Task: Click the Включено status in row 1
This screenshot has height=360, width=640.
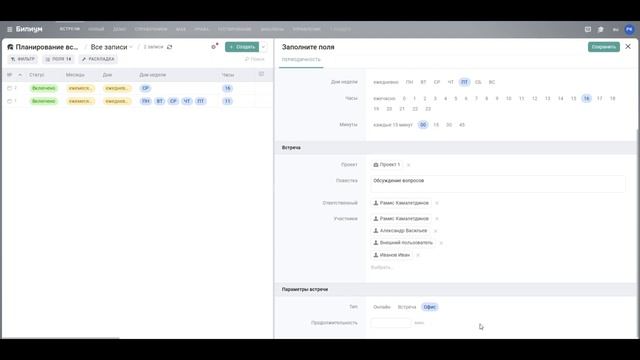Action: click(44, 101)
